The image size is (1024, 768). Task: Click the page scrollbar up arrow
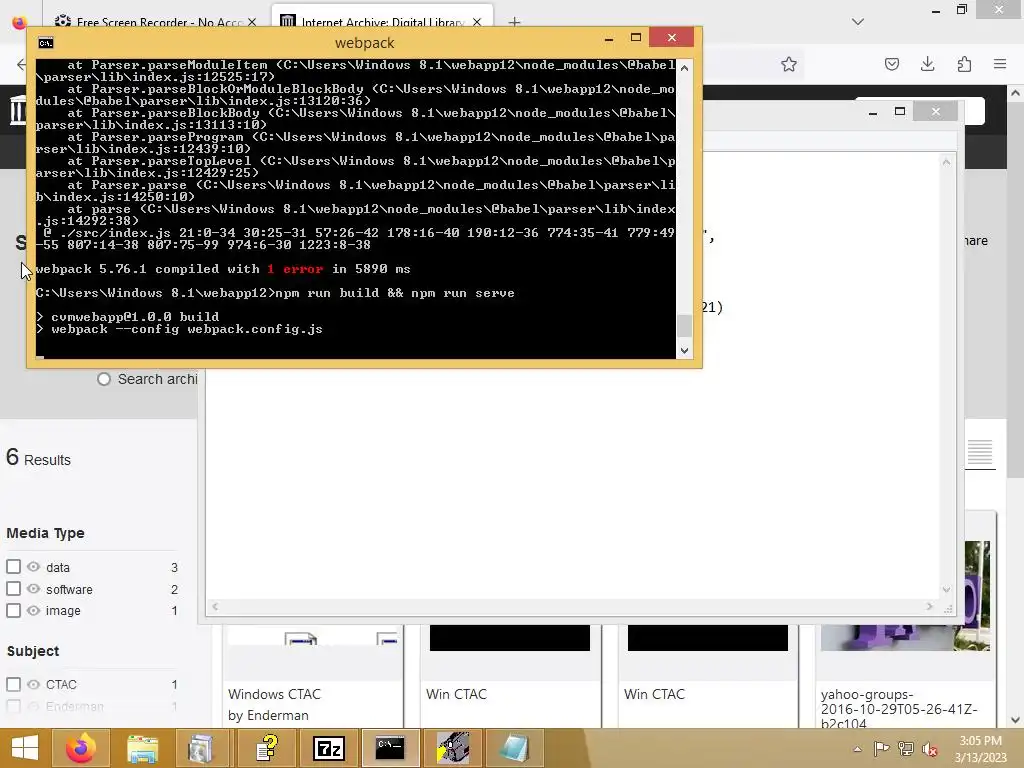coord(1015,93)
